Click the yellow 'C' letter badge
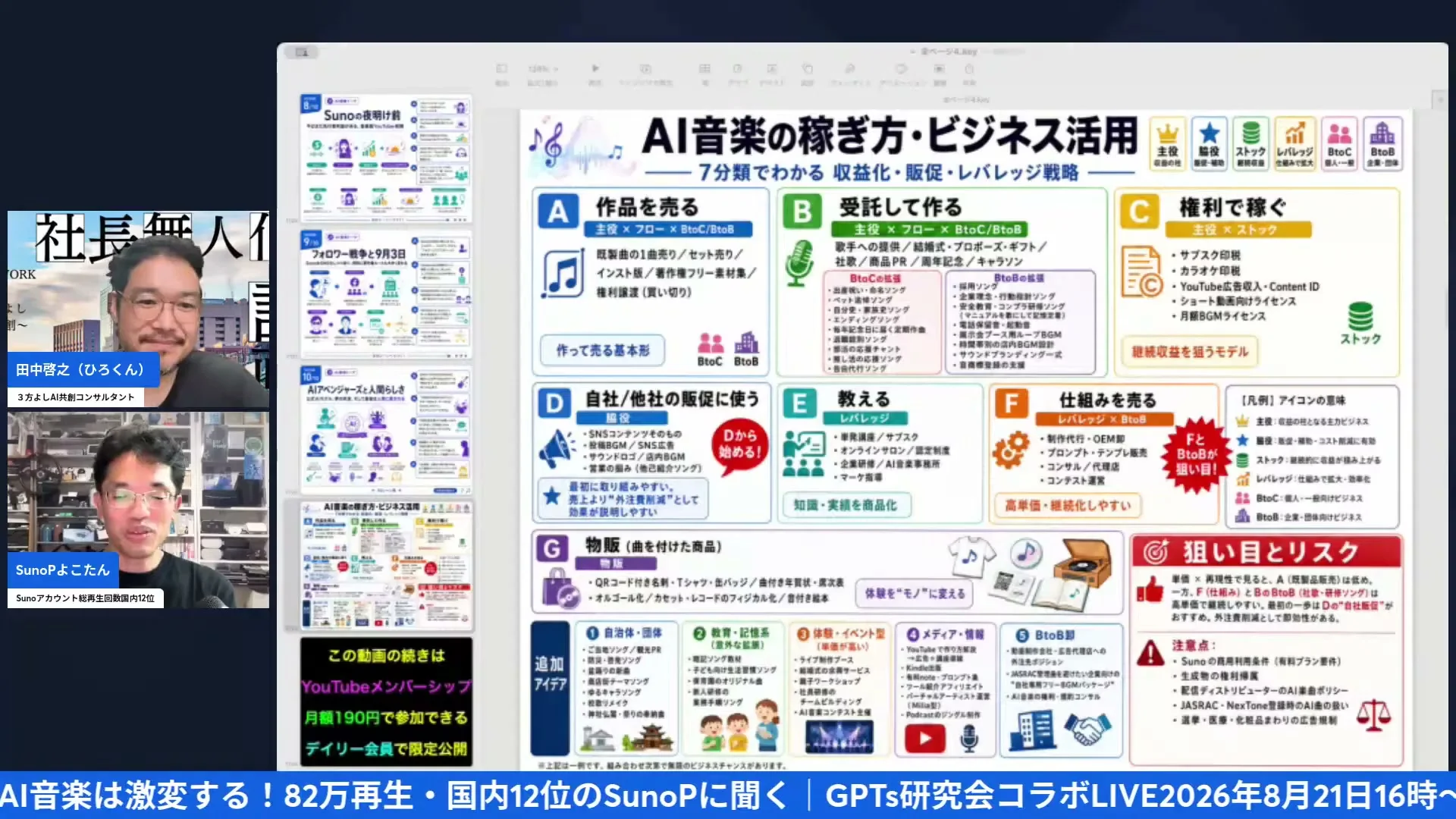 click(1139, 211)
